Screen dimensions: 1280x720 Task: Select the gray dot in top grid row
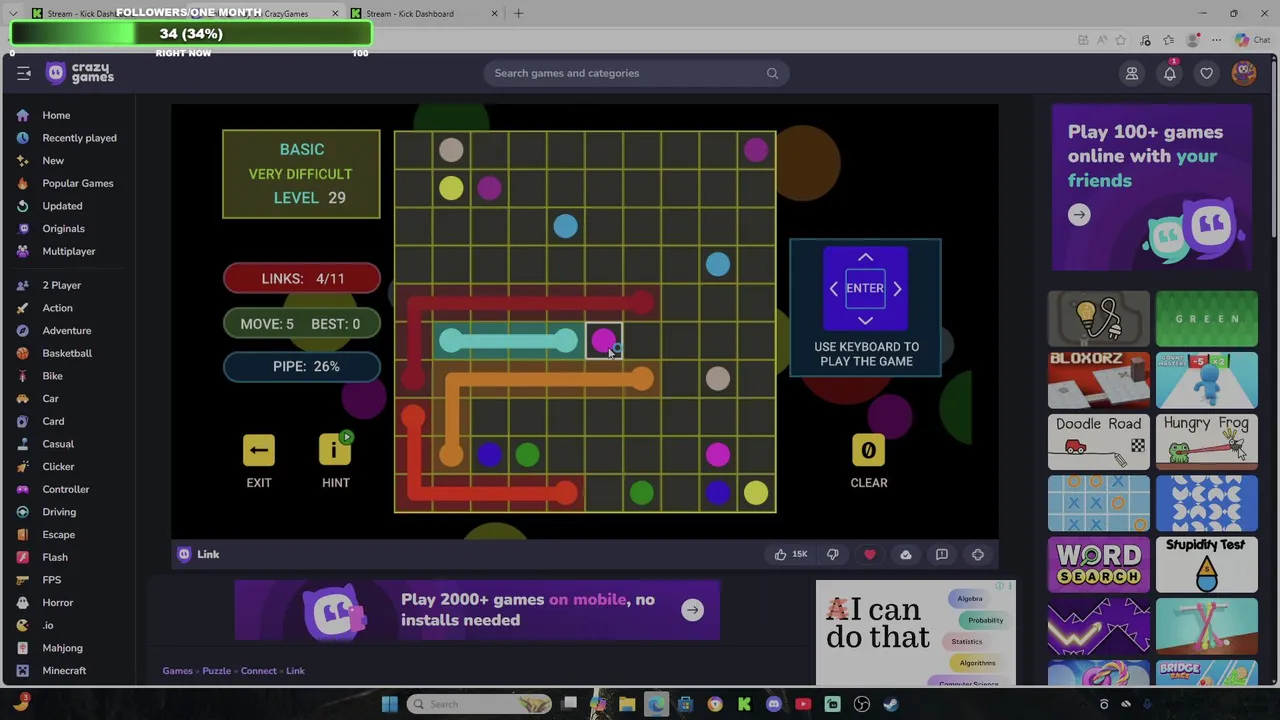tap(451, 150)
